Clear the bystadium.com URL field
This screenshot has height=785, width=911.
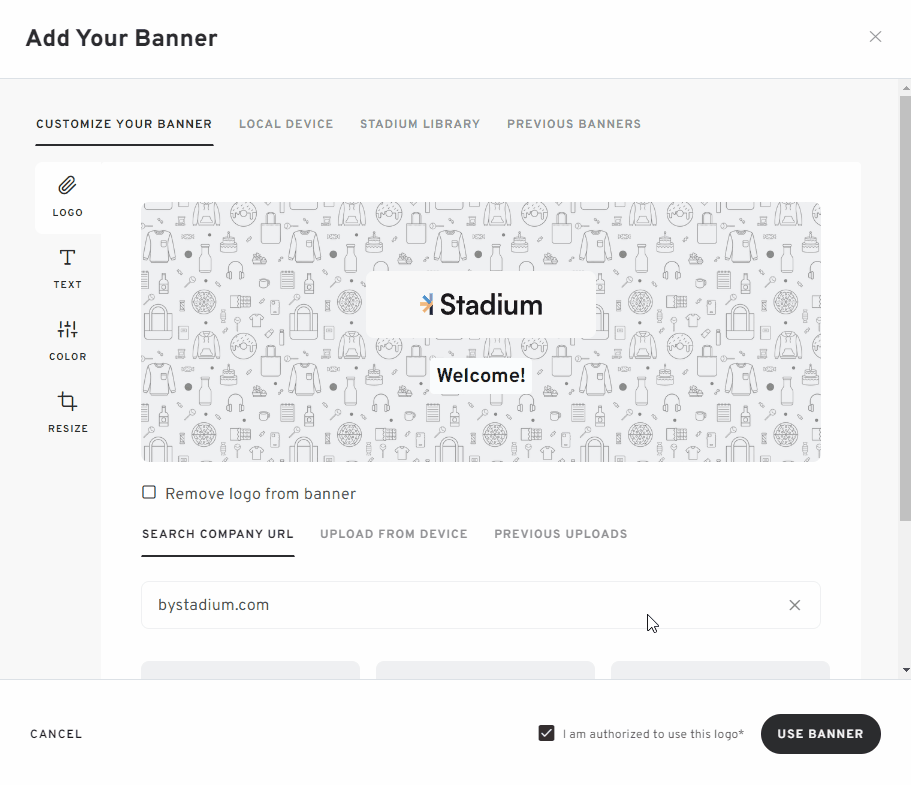[x=794, y=605]
